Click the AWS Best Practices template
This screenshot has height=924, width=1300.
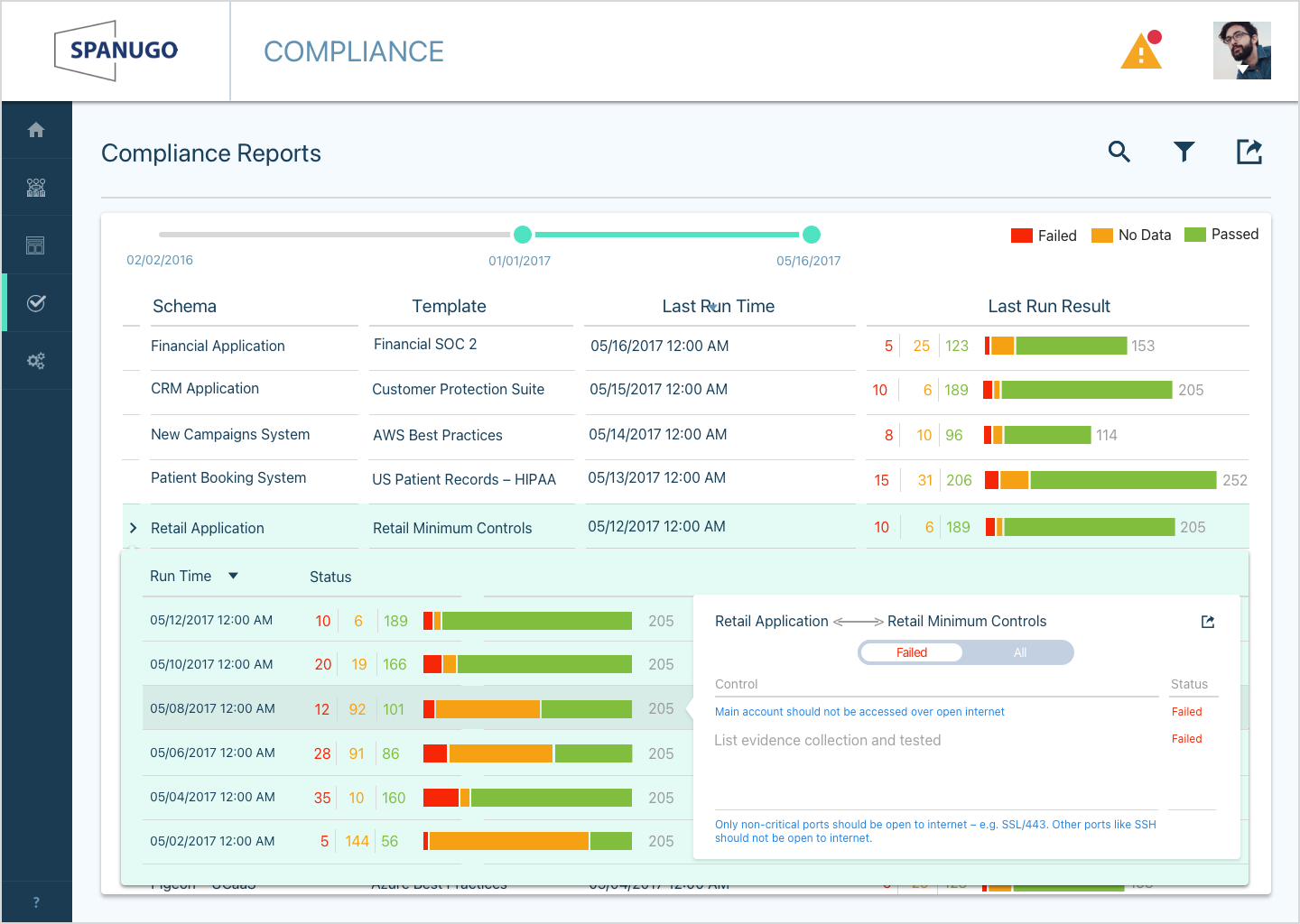click(x=438, y=435)
